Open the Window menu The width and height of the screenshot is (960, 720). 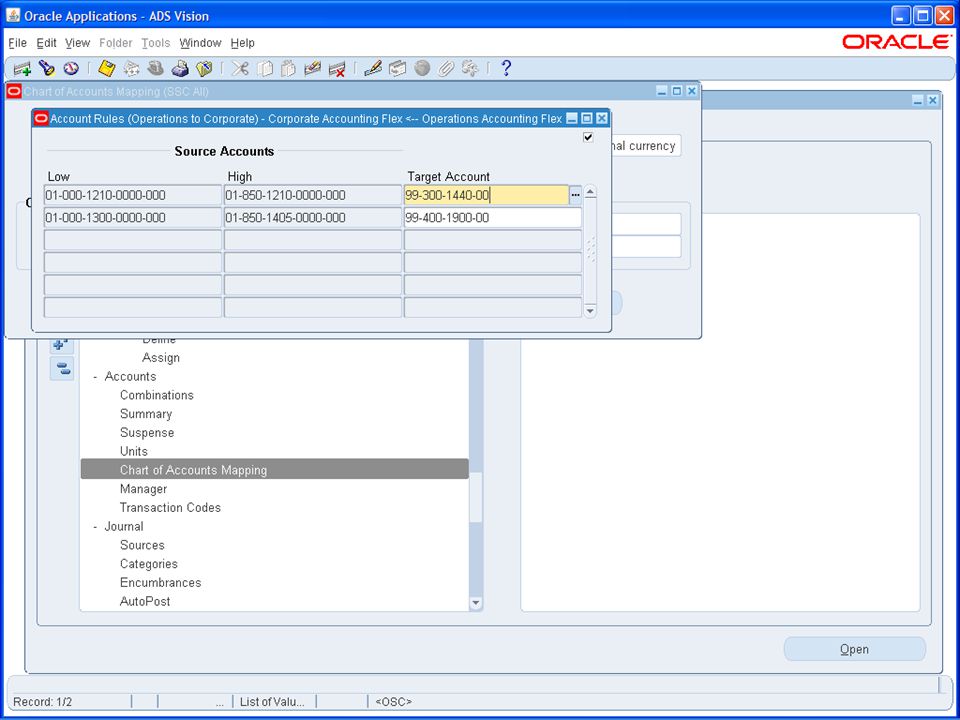[x=200, y=43]
